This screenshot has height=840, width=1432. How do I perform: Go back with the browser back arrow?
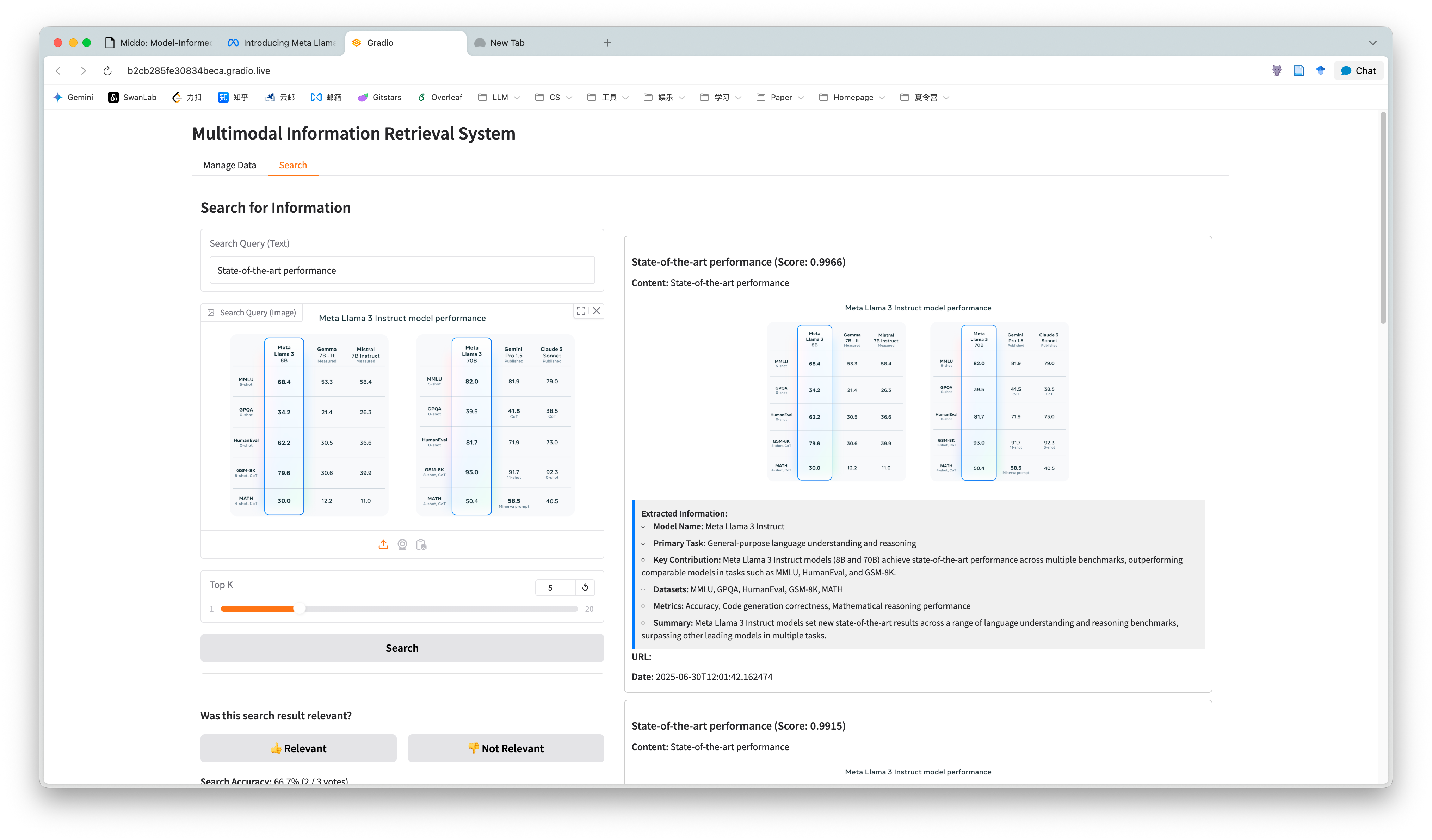point(58,70)
